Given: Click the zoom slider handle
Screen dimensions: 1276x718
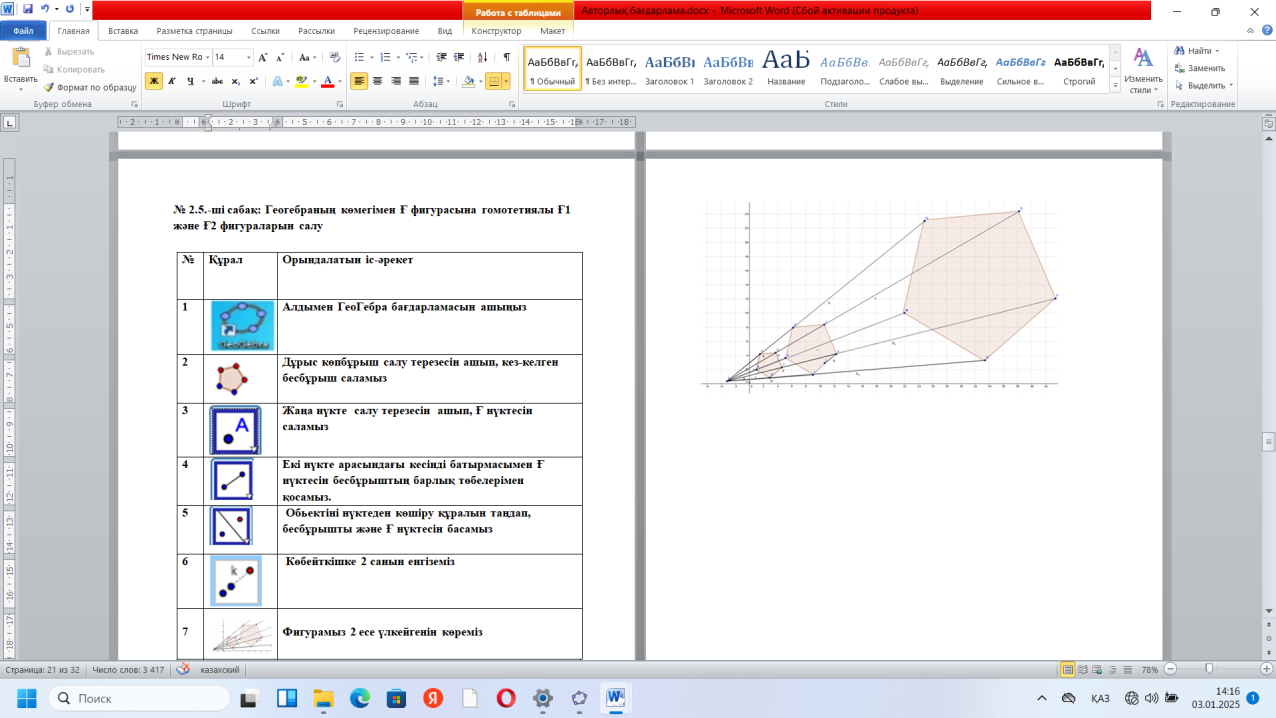Looking at the screenshot, I should click(x=1209, y=669).
